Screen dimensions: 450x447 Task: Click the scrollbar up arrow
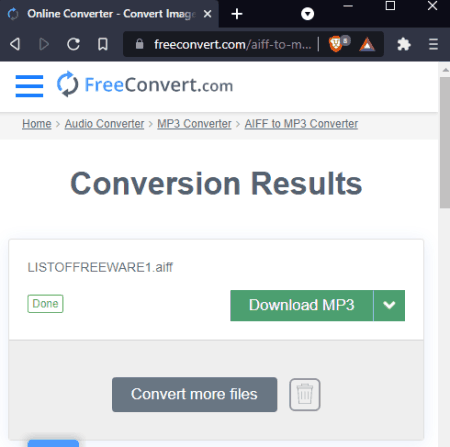pos(445,70)
